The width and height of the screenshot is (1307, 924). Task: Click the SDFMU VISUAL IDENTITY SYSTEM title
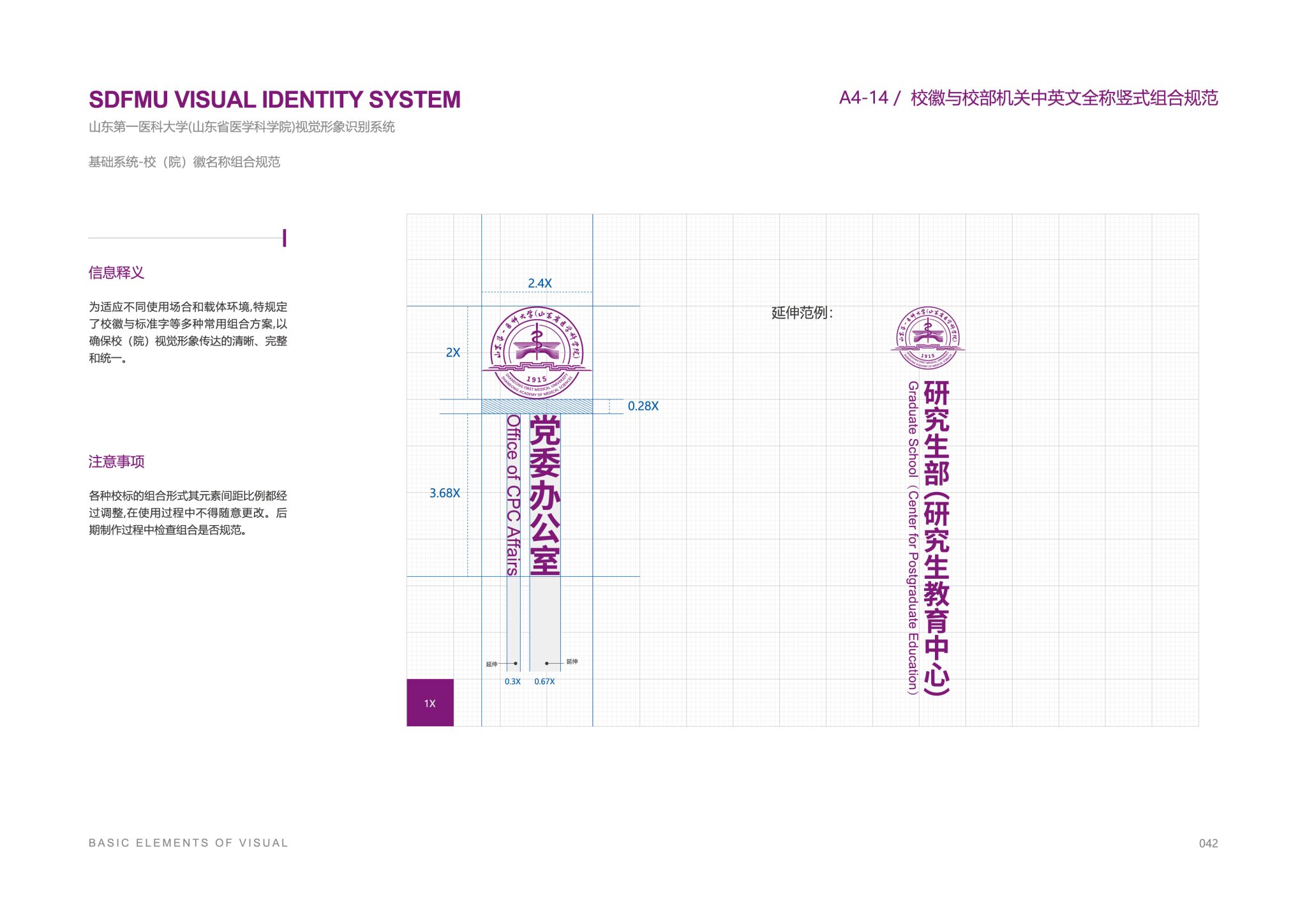(x=274, y=100)
